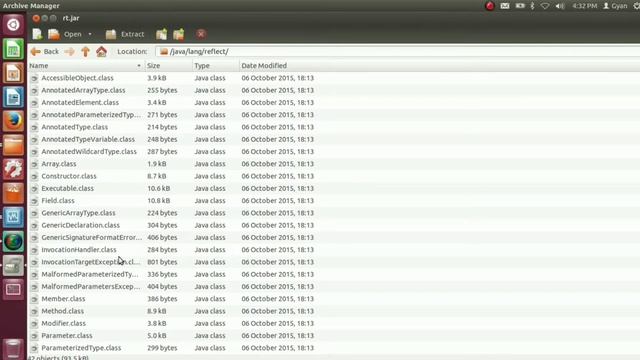Create a new archive with the toolbar icon
This screenshot has width=640, height=360.
(37, 34)
